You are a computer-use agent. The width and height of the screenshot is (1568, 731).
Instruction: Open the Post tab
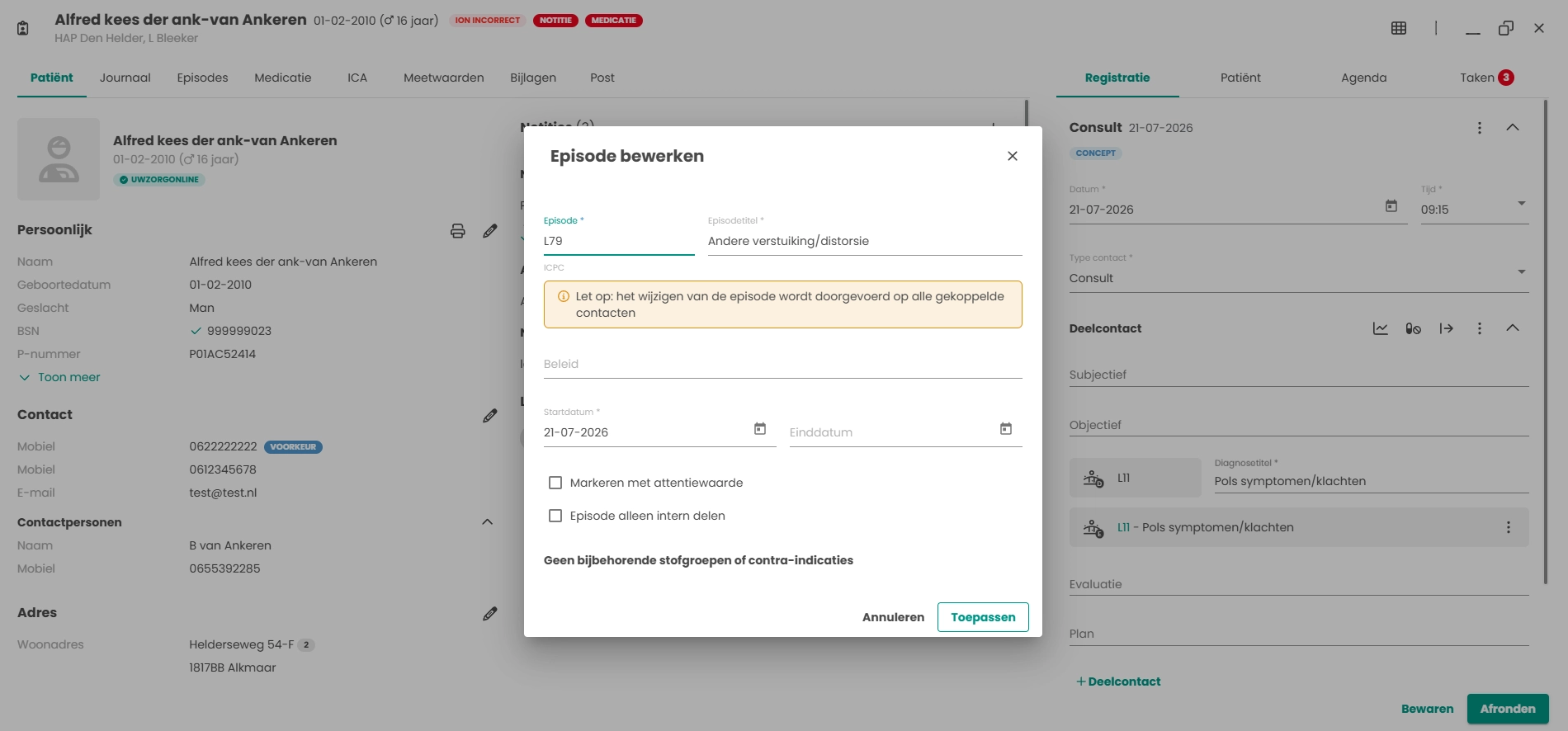[x=602, y=78]
